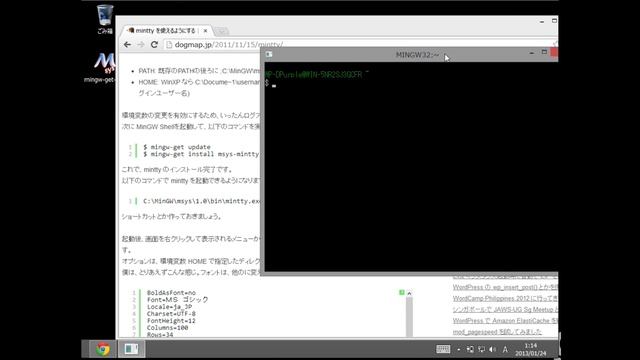Minimize the MINGW32 terminal window
The image size is (640, 360).
(x=531, y=53)
